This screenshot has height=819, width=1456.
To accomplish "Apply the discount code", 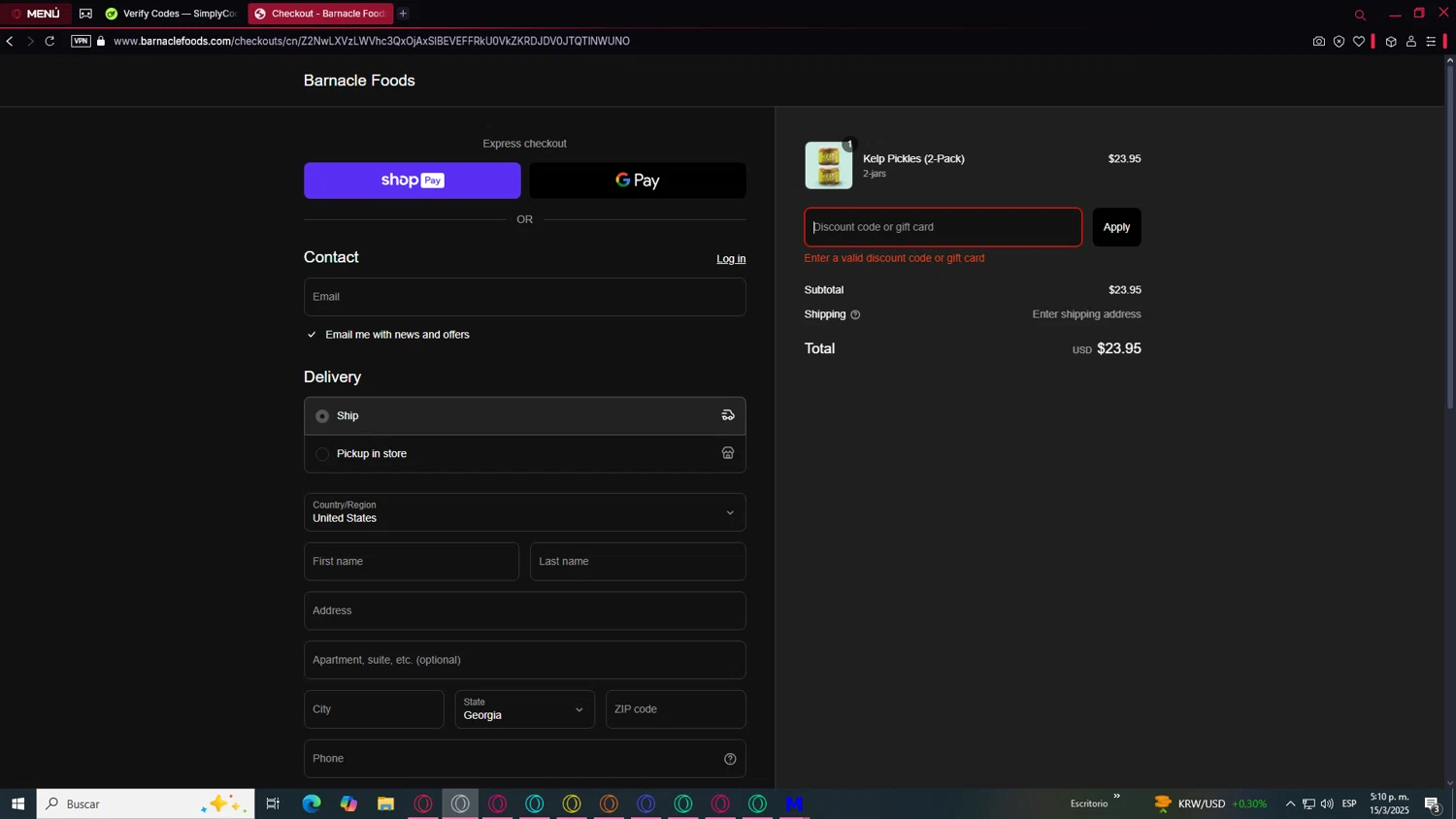I will 1116,227.
